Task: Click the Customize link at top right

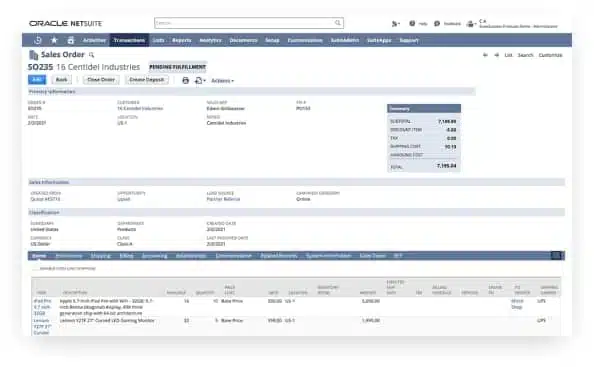Action: [x=550, y=55]
